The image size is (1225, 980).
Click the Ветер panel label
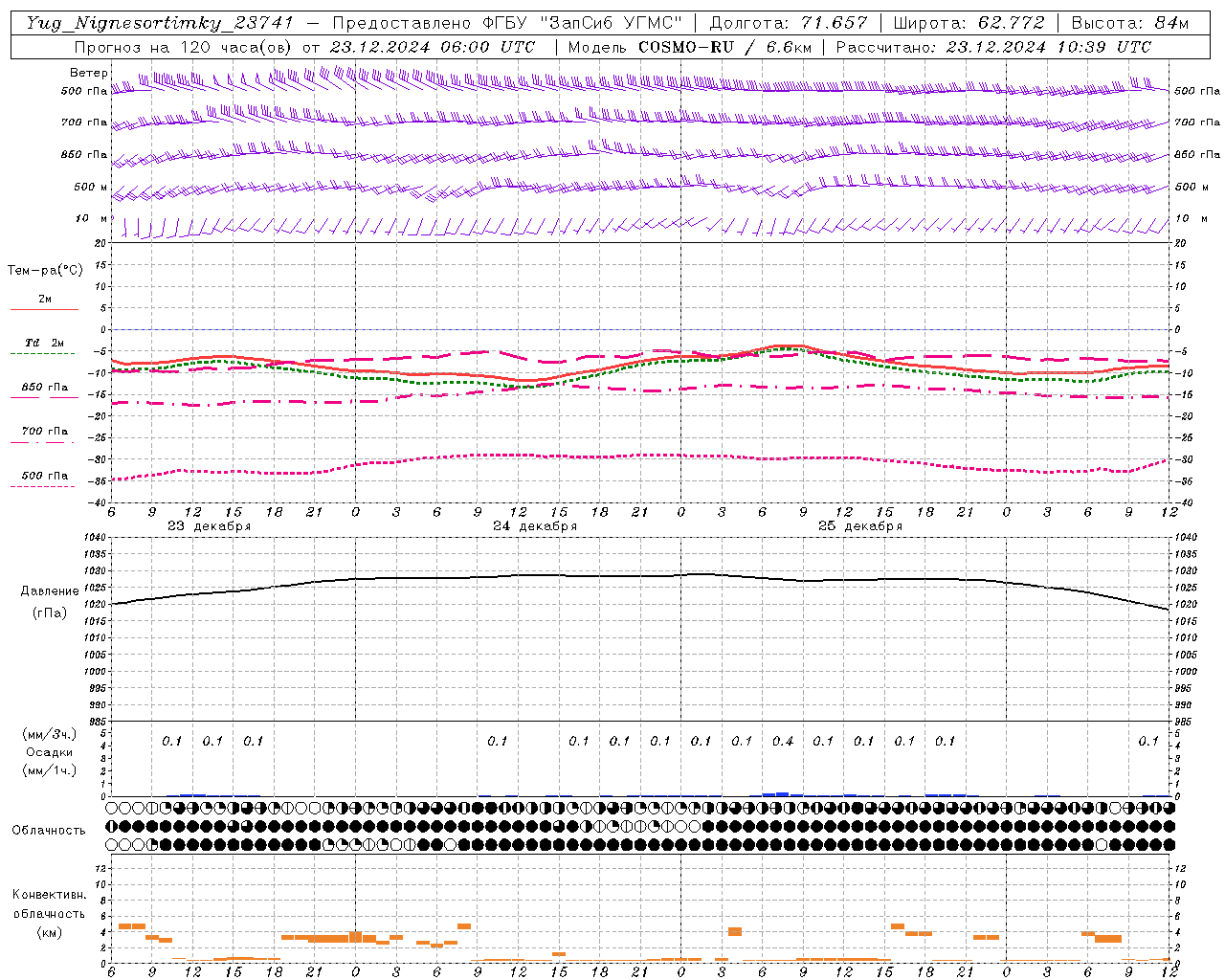pyautogui.click(x=88, y=73)
